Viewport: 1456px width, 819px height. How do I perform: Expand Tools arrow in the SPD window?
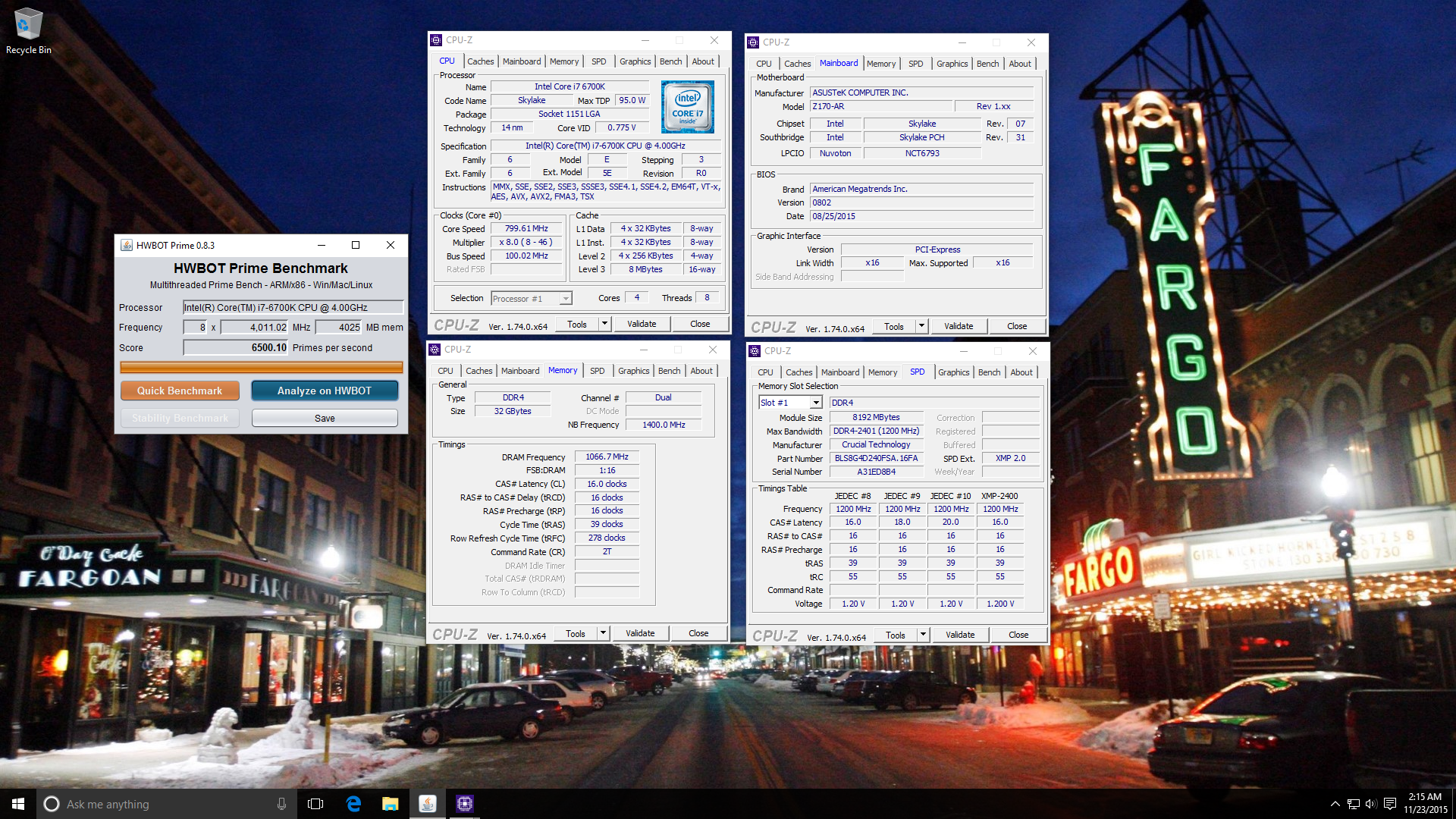923,635
